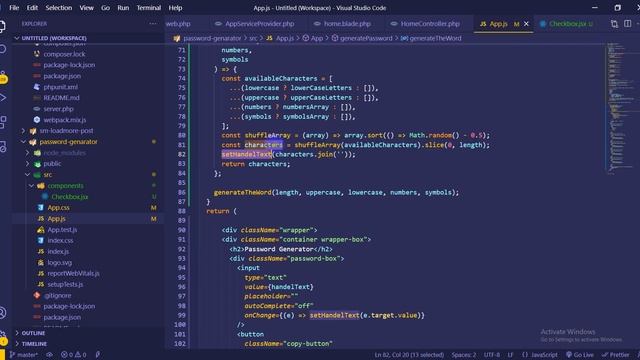640x360 pixels.
Task: Click the generateTheWord breadcrumb
Action: [431, 38]
